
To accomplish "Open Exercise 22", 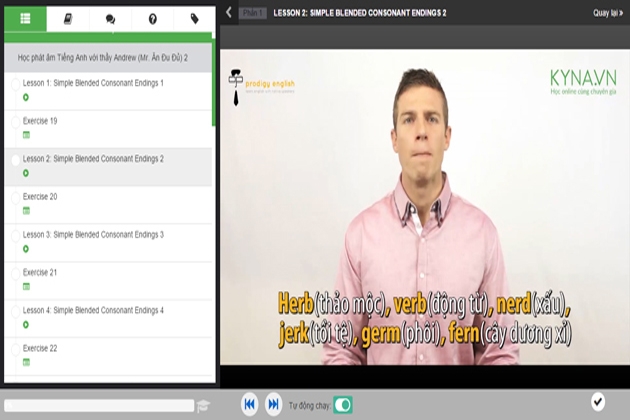I will (x=40, y=348).
